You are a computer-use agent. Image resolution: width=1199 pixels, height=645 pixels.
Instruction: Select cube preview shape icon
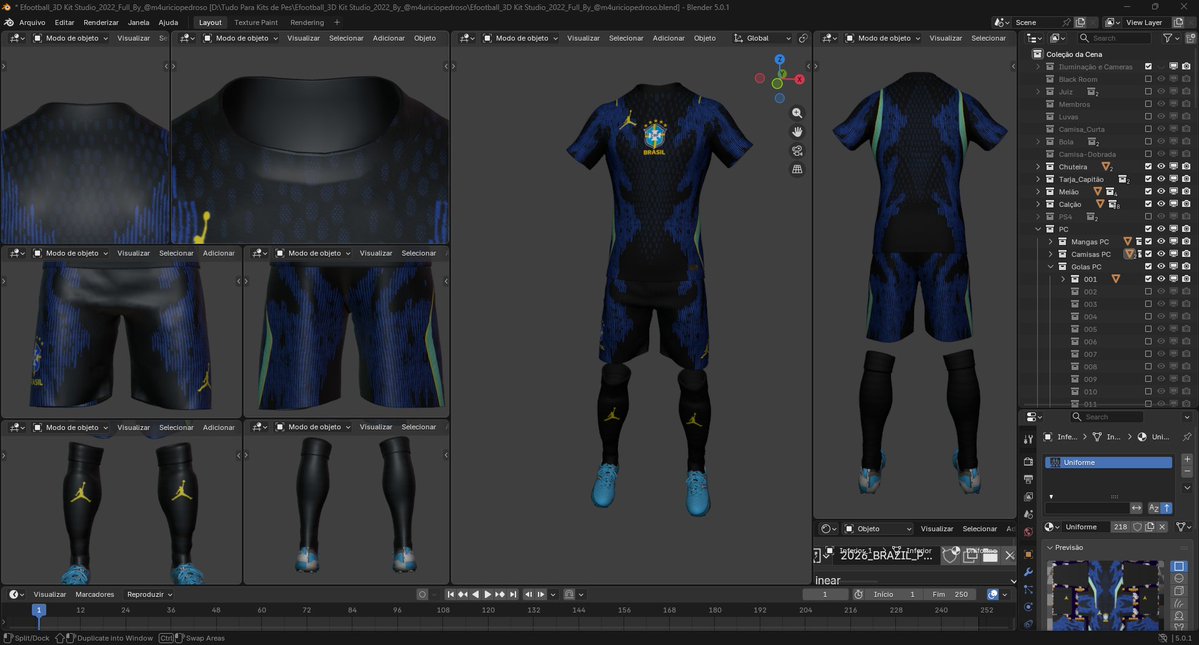[1179, 591]
